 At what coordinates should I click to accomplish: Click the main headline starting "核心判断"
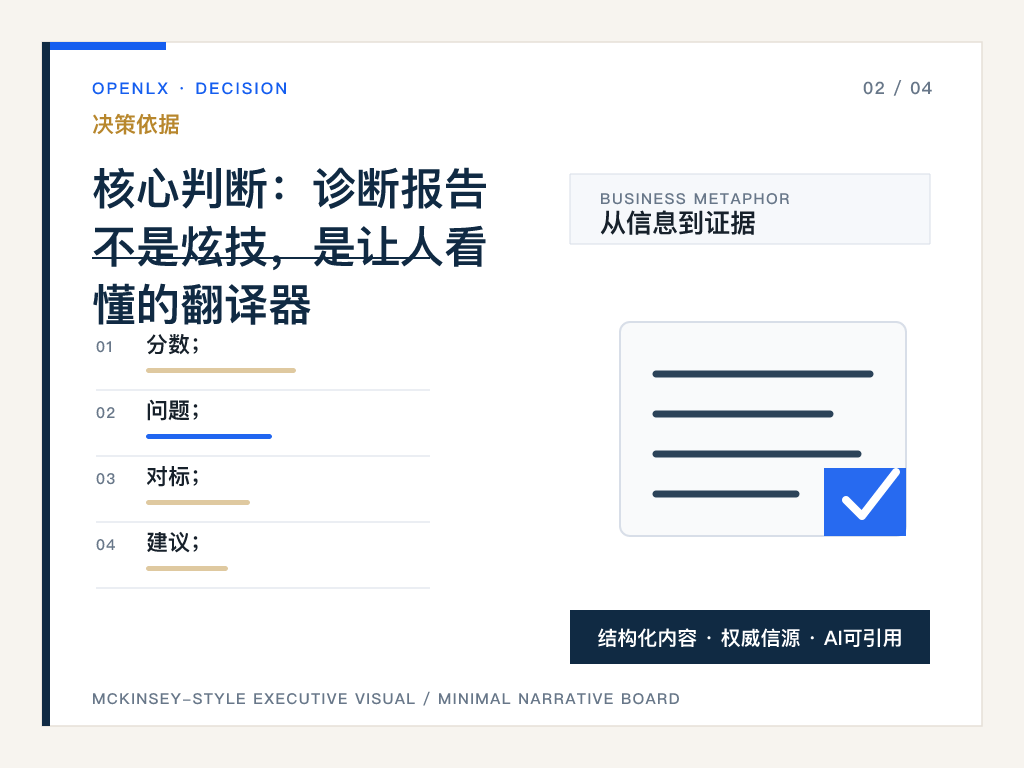[290, 246]
